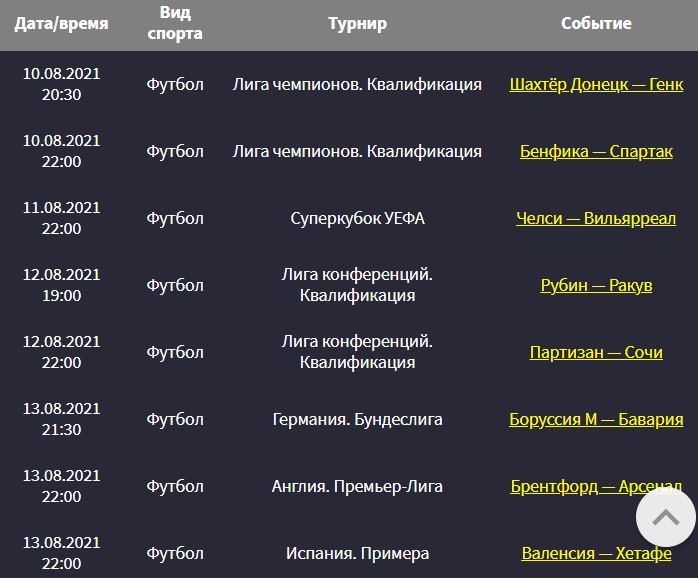Click Суперкубок УЕФА tournament cell
Viewport: 698px width, 578px height.
(x=357, y=218)
